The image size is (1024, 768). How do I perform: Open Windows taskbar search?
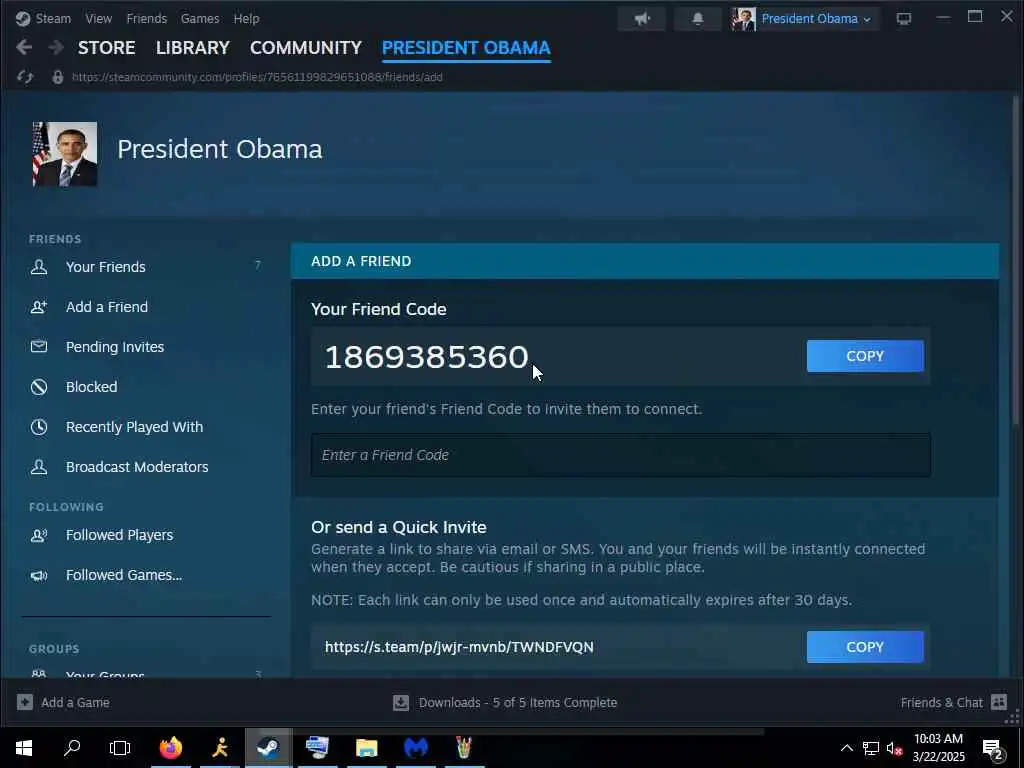pyautogui.click(x=72, y=748)
